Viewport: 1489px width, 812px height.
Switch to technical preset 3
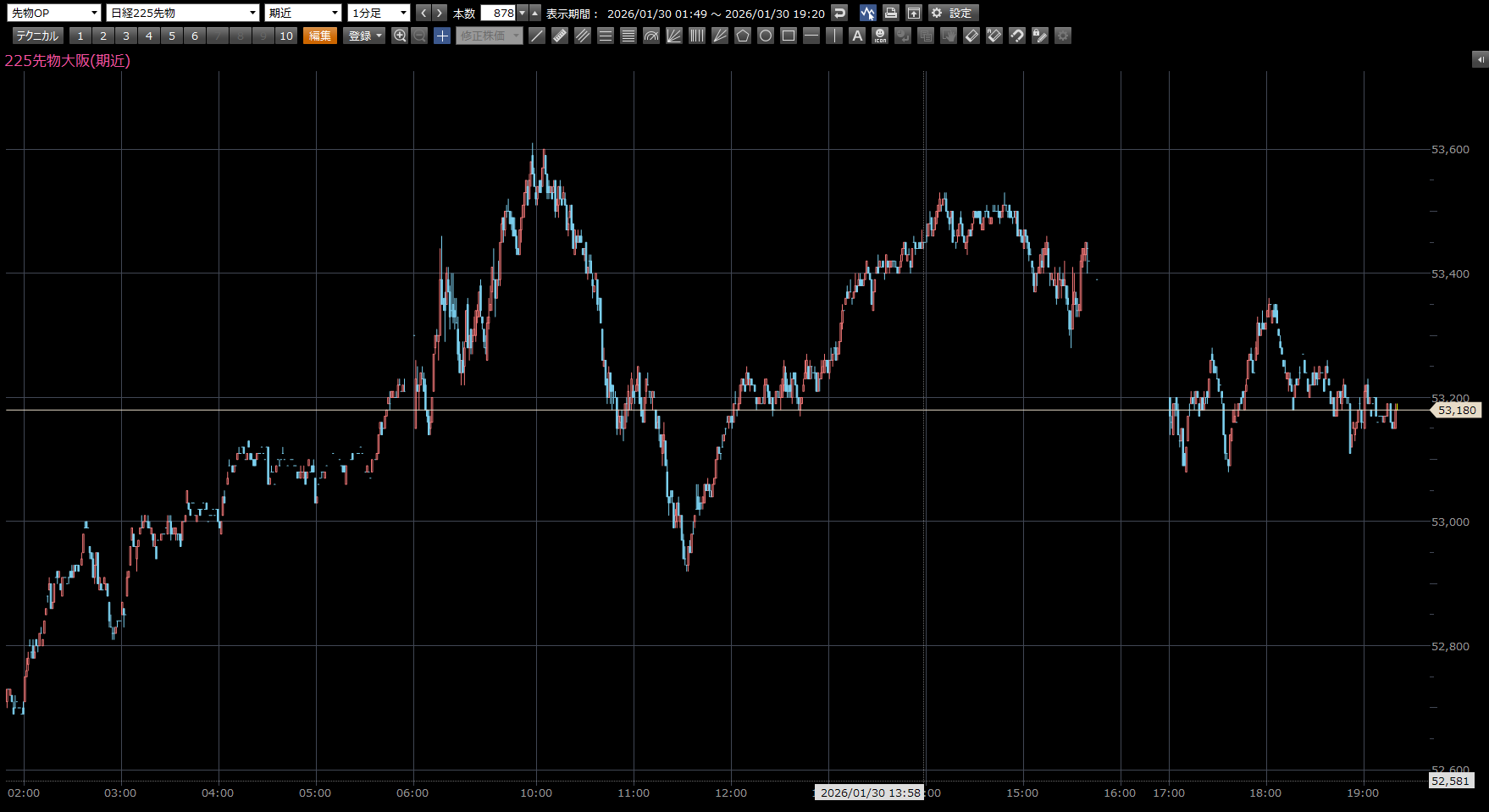pos(126,36)
